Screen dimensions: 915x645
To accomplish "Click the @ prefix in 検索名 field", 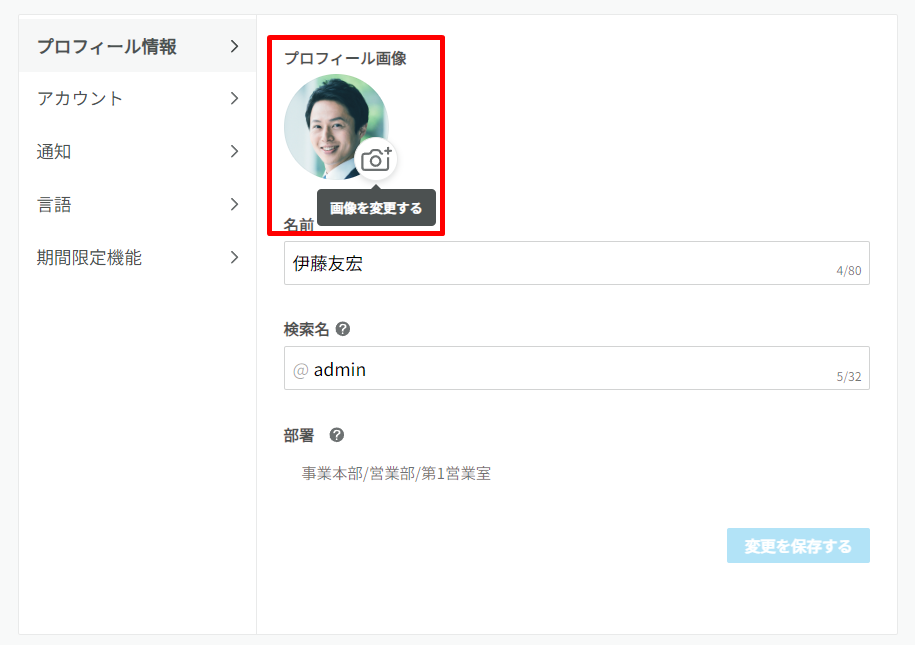I will click(300, 370).
